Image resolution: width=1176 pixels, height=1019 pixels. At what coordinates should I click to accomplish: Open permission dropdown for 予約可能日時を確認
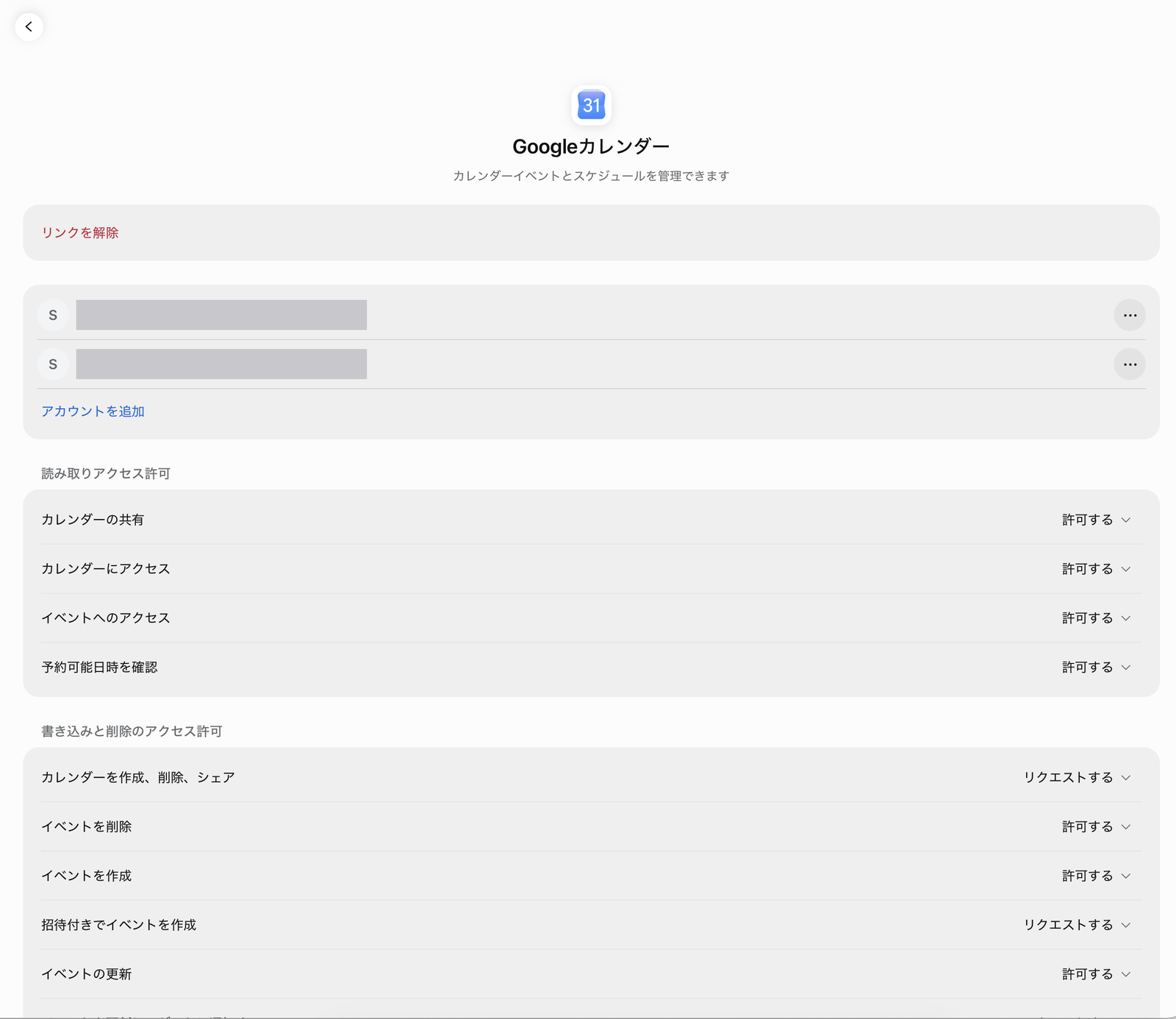coord(1096,668)
